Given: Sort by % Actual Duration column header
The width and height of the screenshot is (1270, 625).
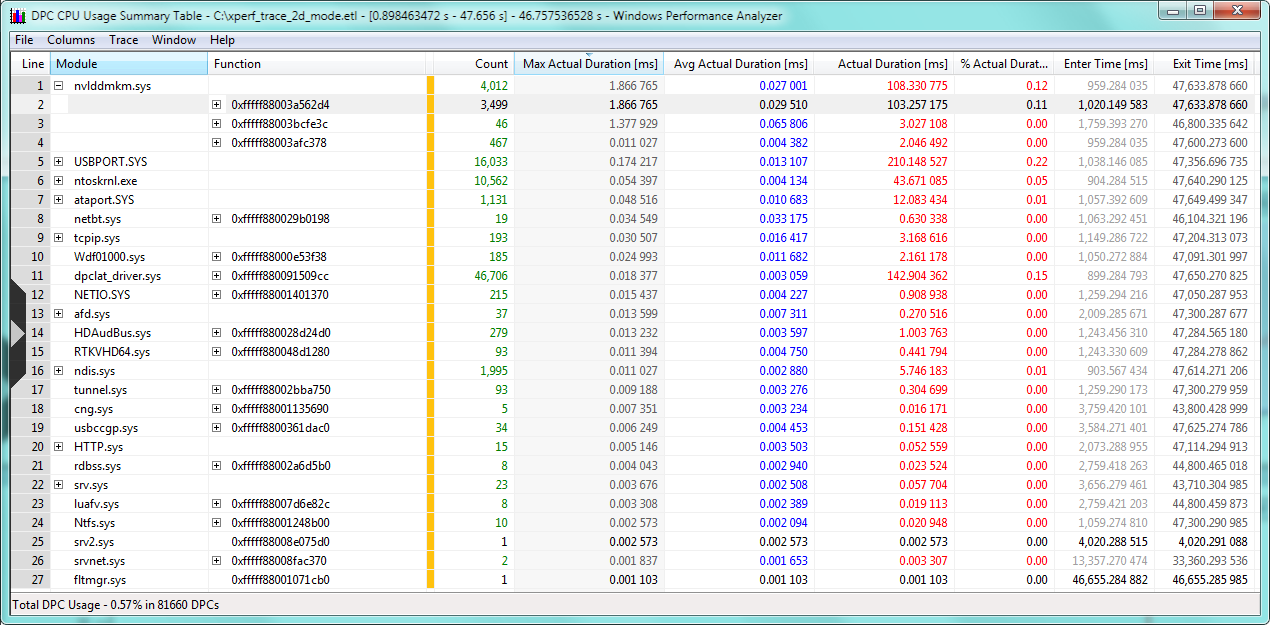Looking at the screenshot, I should point(1003,64).
